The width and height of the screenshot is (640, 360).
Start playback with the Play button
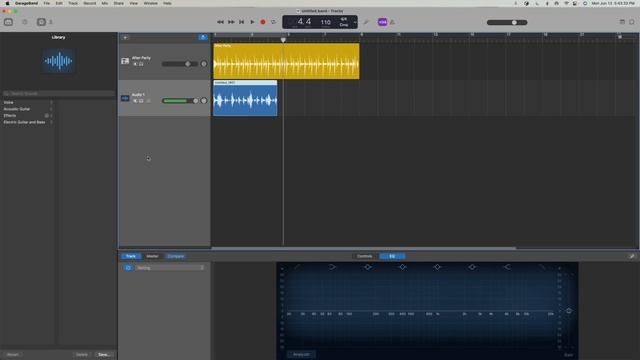(252, 22)
